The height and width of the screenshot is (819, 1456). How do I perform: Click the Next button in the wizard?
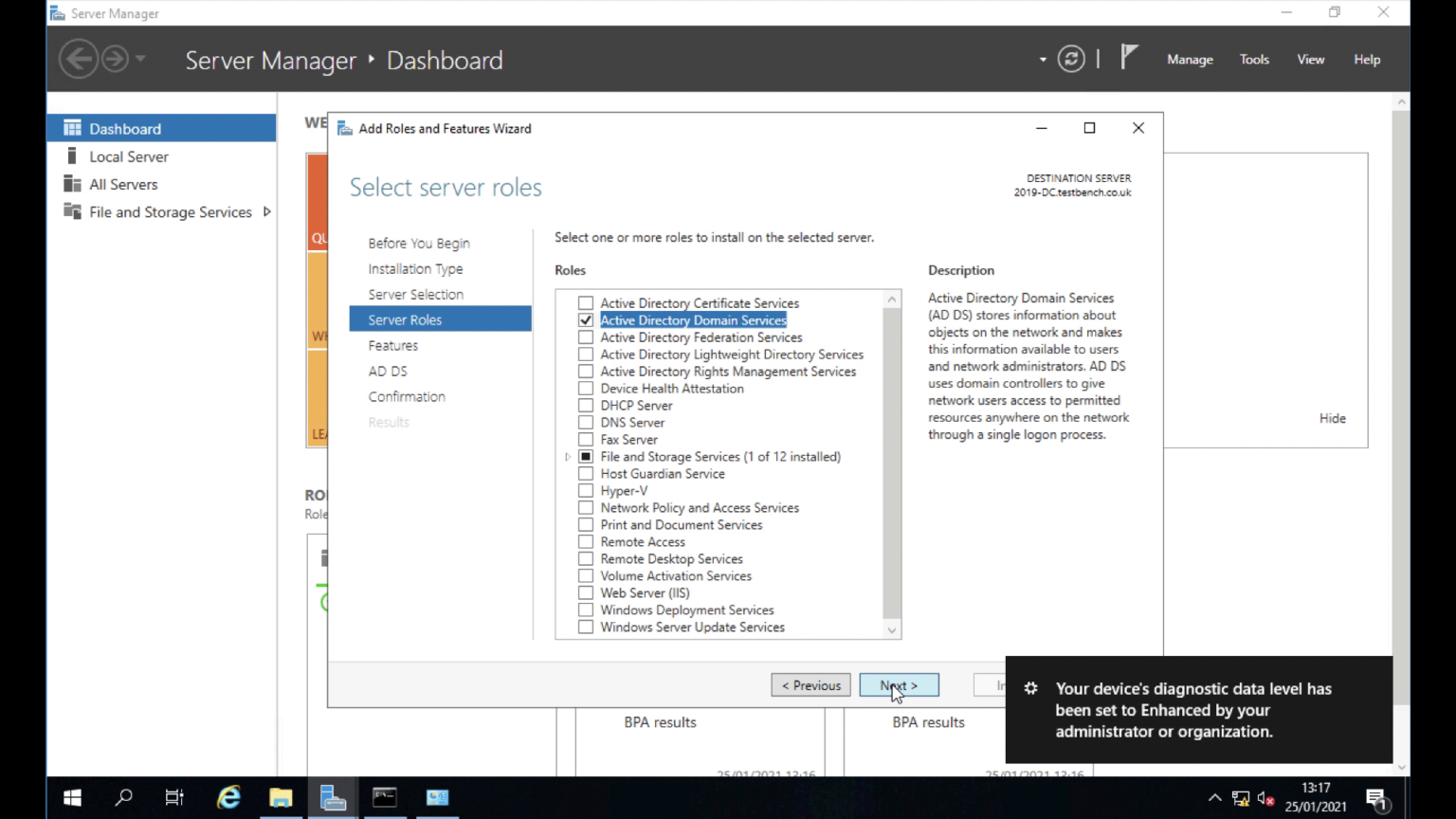click(899, 684)
